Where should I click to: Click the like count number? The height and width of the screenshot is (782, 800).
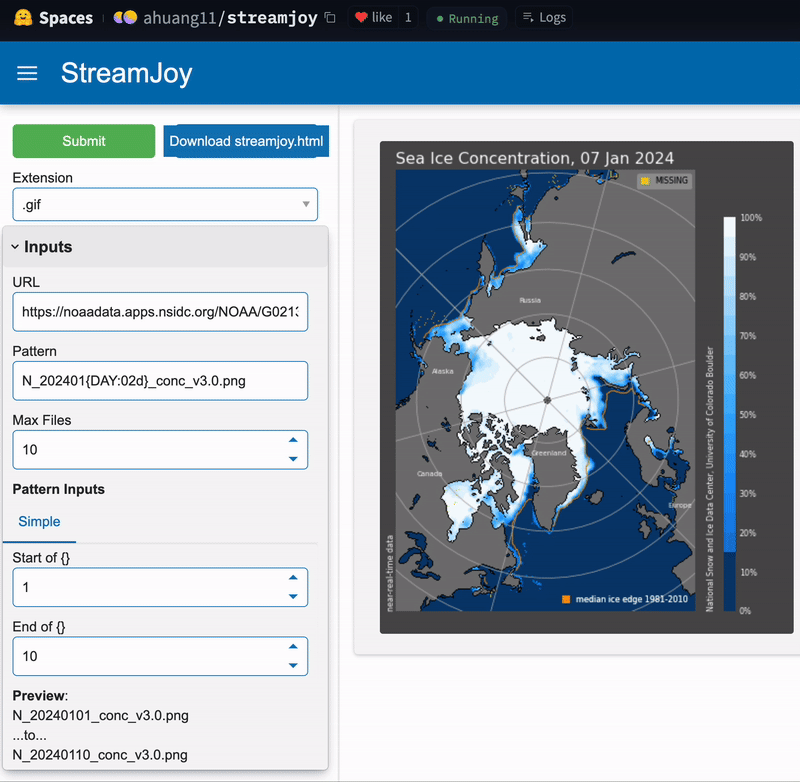408,18
